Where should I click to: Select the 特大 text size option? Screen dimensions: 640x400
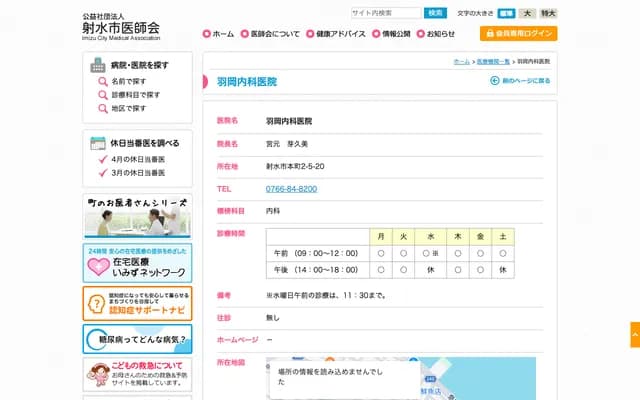click(548, 13)
